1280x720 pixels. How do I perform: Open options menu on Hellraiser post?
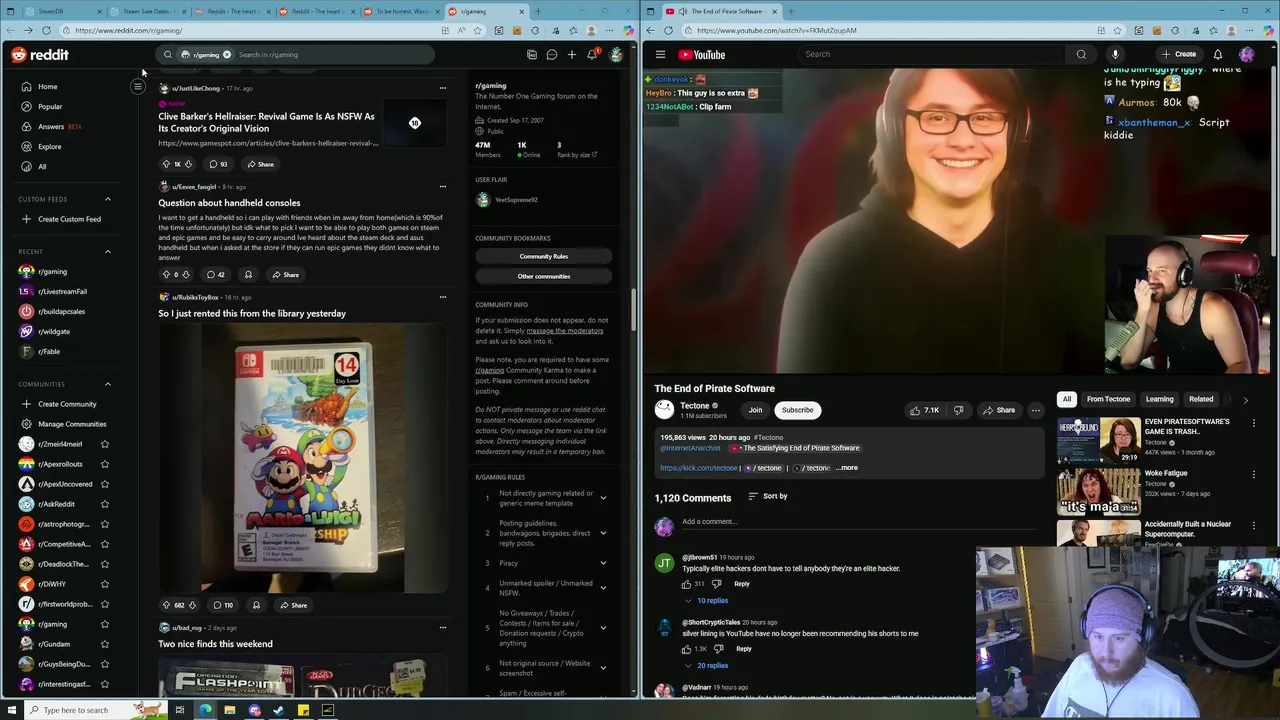[443, 88]
